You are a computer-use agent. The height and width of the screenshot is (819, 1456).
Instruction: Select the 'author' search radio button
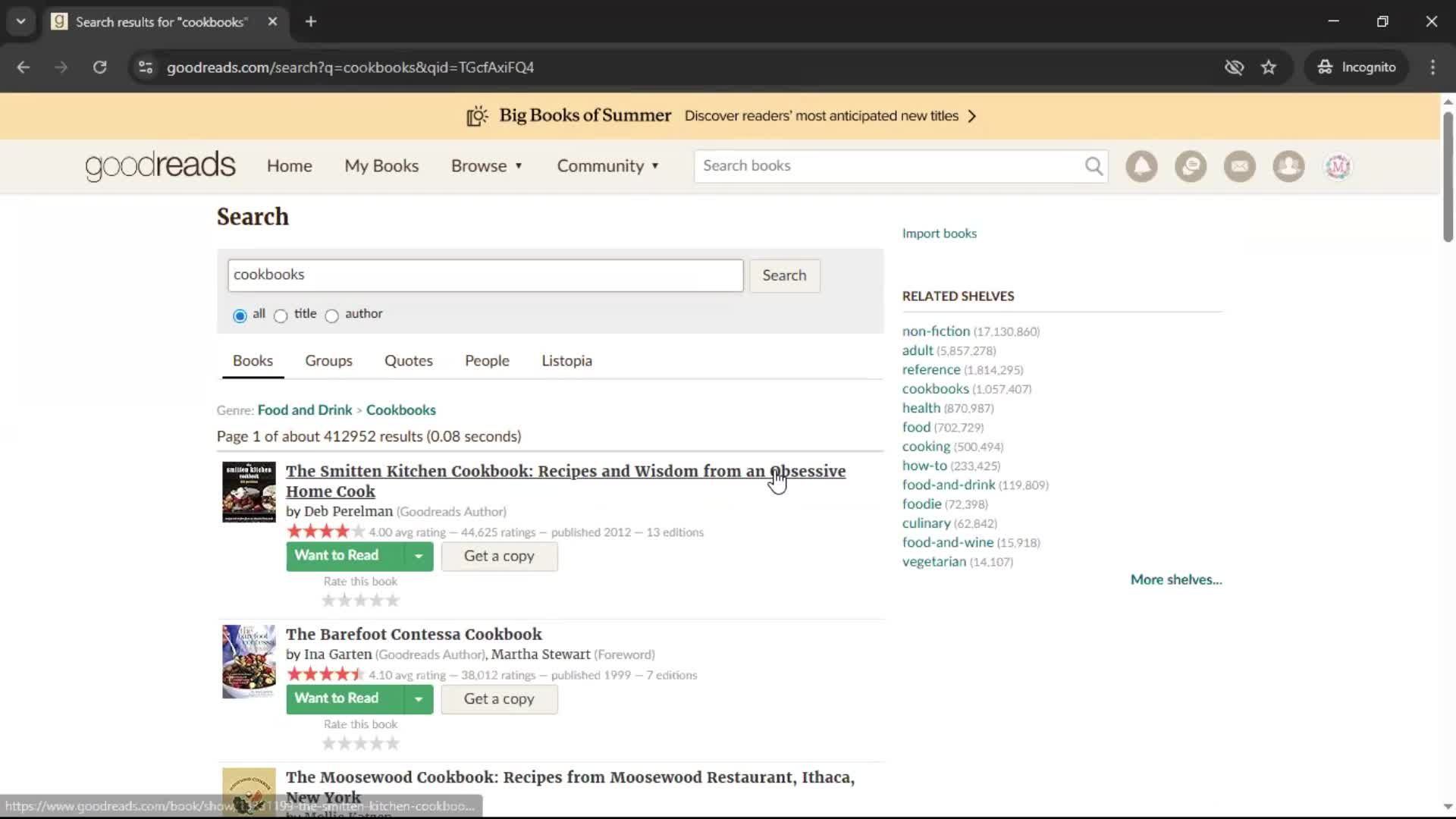click(331, 315)
